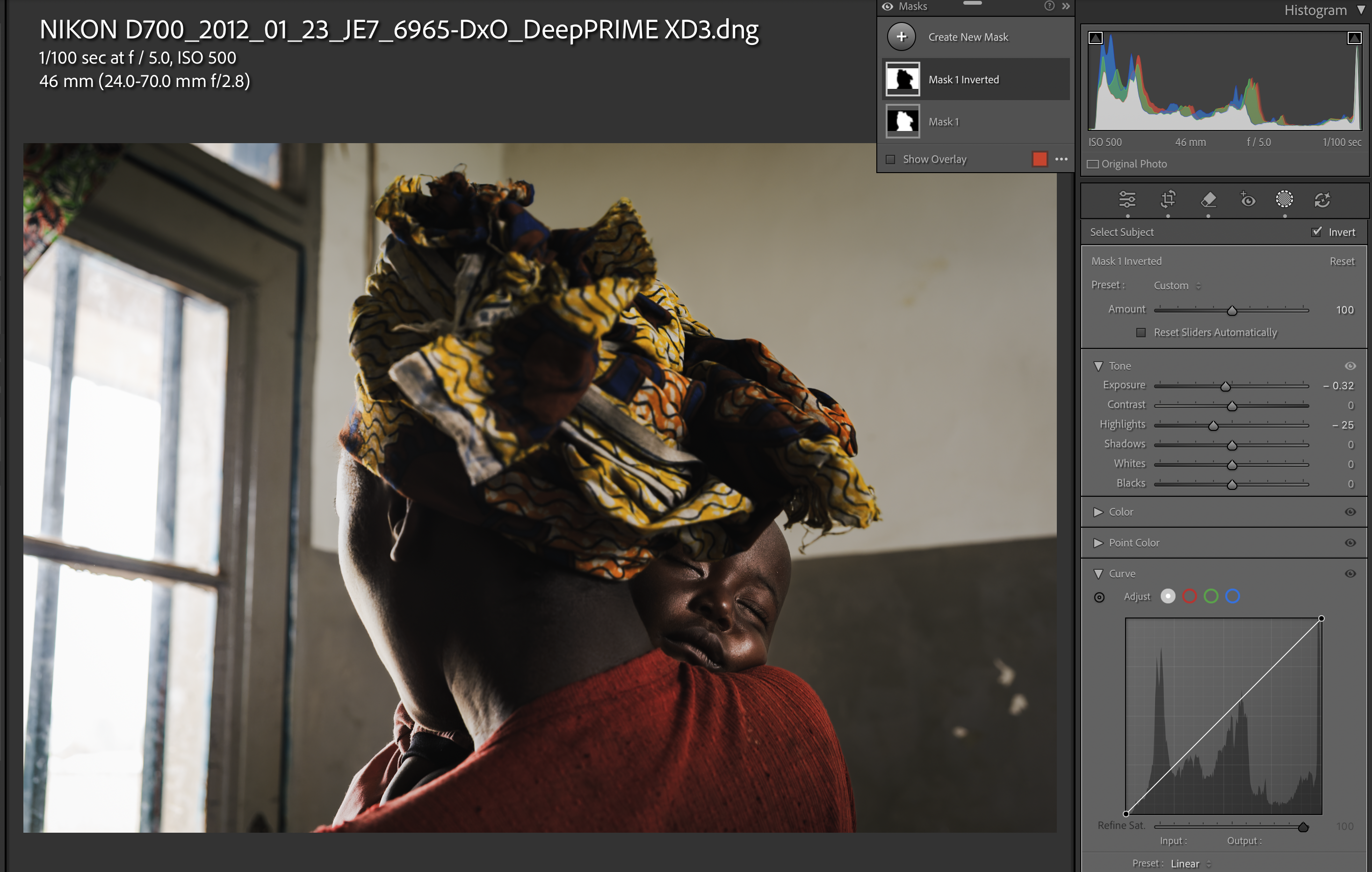Click the Reset button for mask
This screenshot has height=872, width=1372.
[1341, 261]
